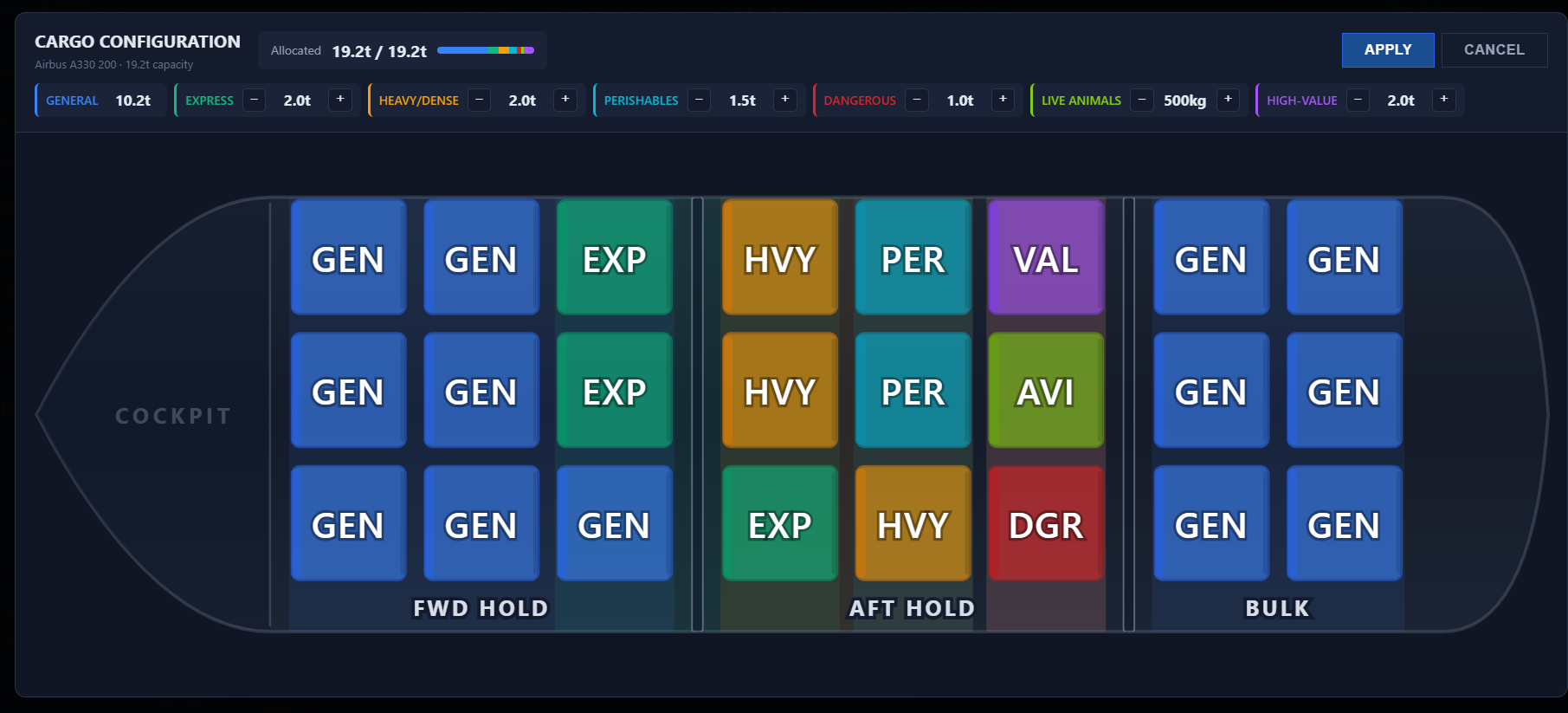
Task: Decrease High-Value allocation with minus button
Action: 1358,100
